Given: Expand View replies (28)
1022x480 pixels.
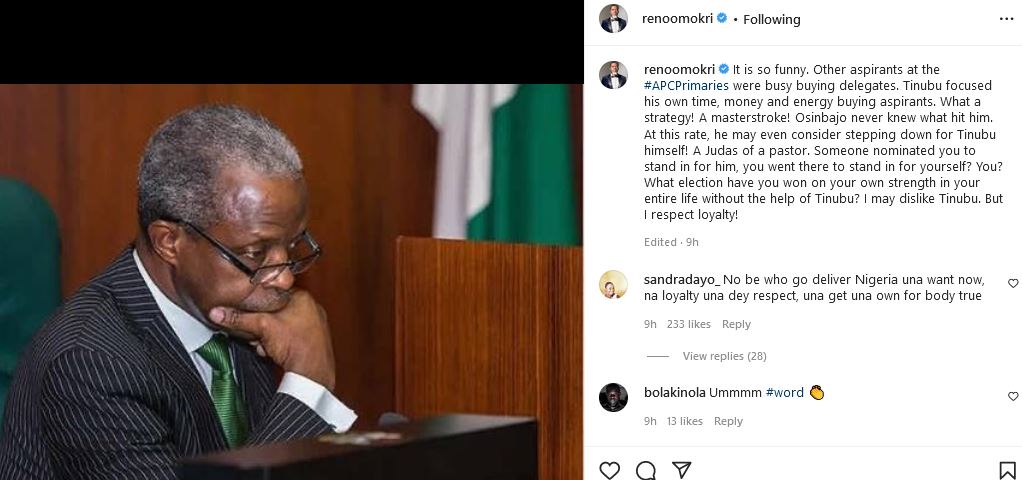Looking at the screenshot, I should coord(724,356).
